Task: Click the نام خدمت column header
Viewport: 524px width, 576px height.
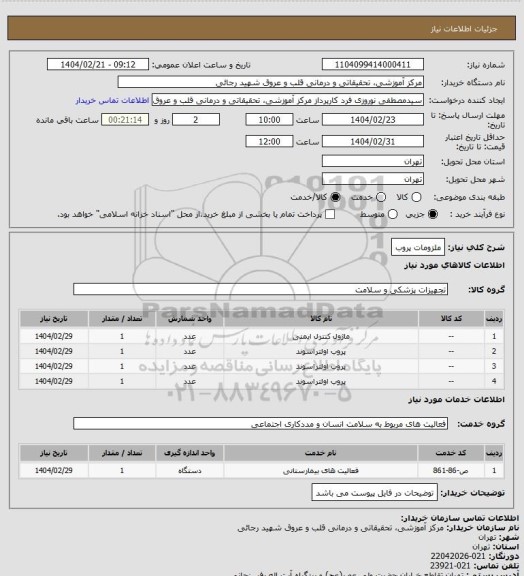Action: (x=320, y=453)
